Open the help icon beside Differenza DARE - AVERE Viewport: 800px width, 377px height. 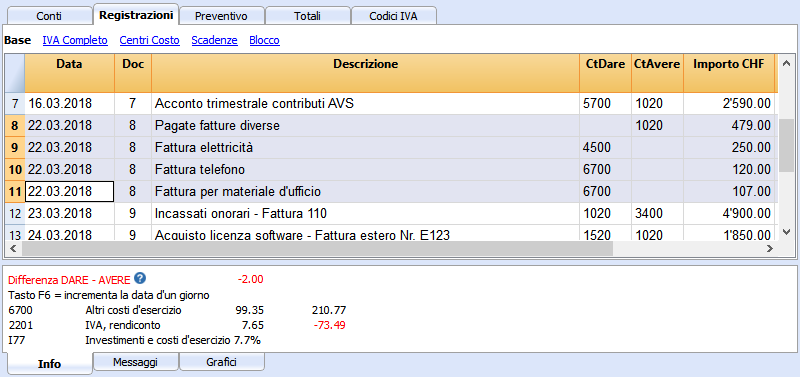click(140, 279)
